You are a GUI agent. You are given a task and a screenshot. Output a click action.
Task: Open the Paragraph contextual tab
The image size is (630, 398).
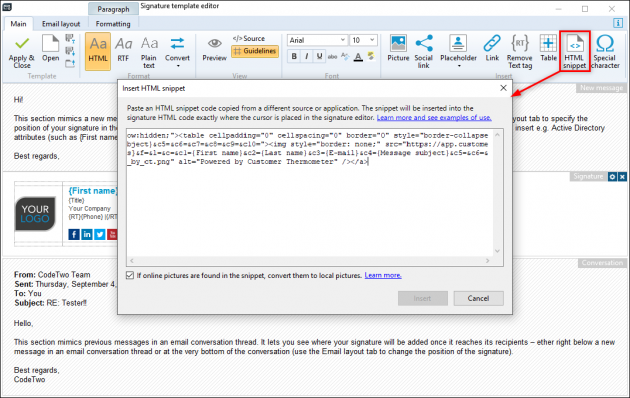pos(113,9)
